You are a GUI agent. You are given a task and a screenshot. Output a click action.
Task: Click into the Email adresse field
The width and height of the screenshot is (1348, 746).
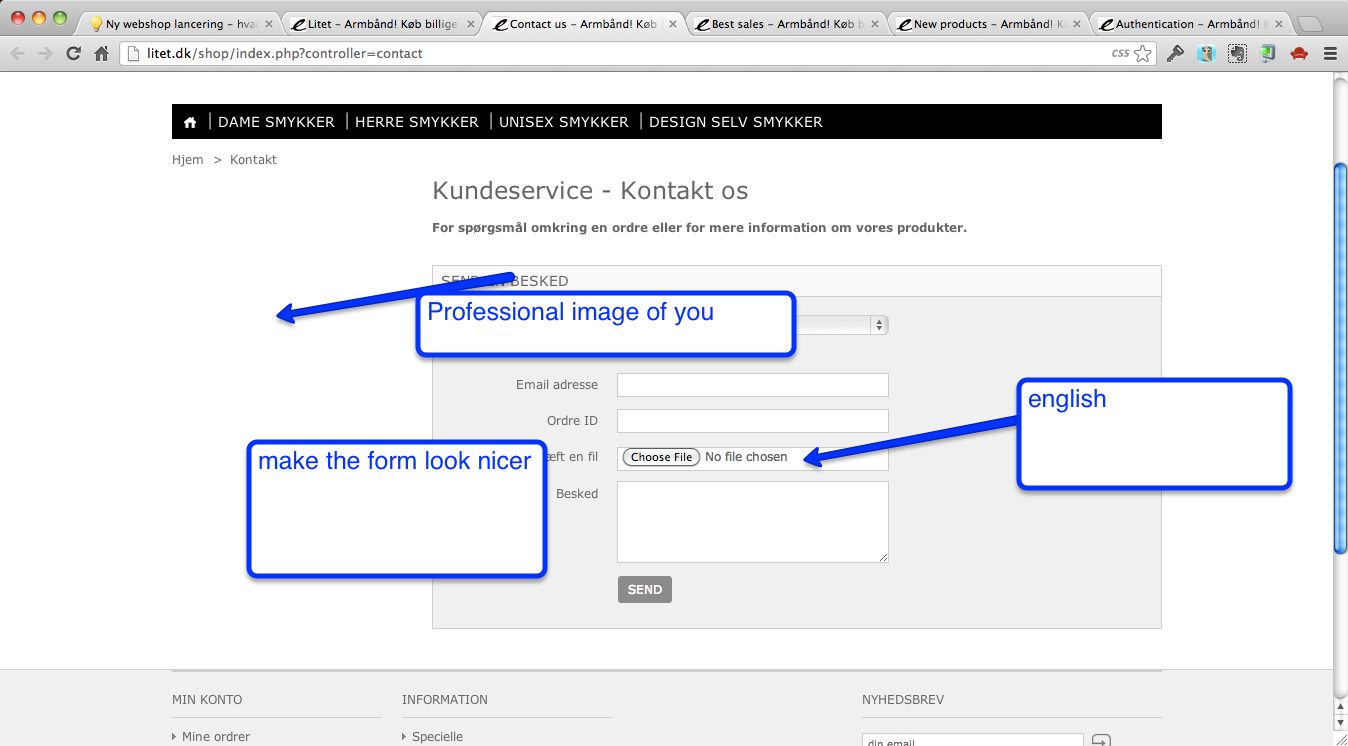[x=752, y=385]
